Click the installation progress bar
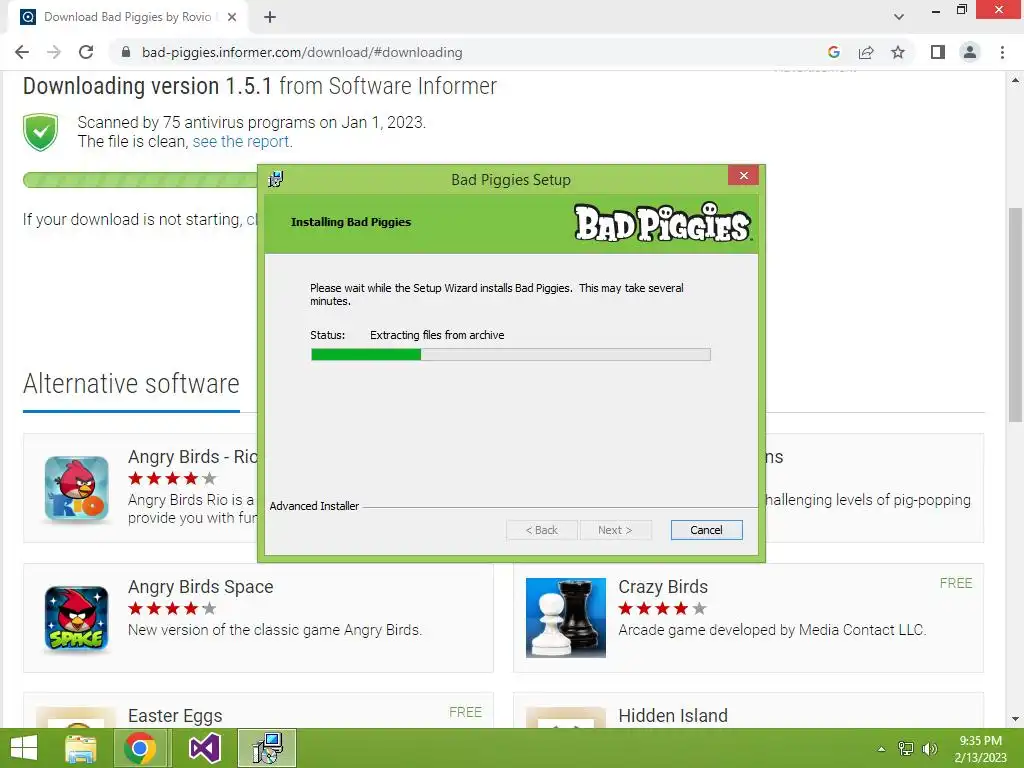This screenshot has width=1024, height=768. click(x=511, y=355)
